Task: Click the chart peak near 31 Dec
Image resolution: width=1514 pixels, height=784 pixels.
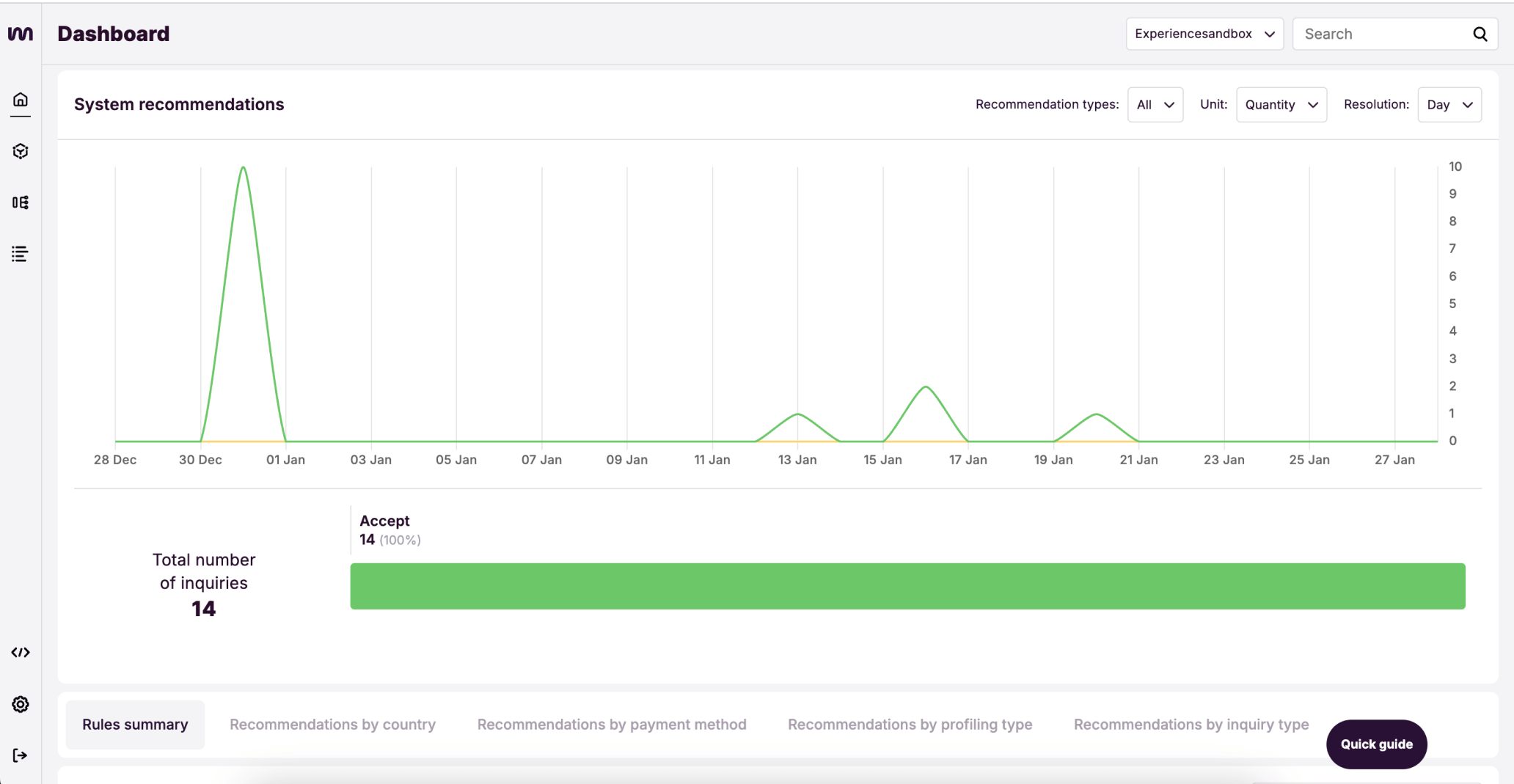Action: tap(243, 168)
